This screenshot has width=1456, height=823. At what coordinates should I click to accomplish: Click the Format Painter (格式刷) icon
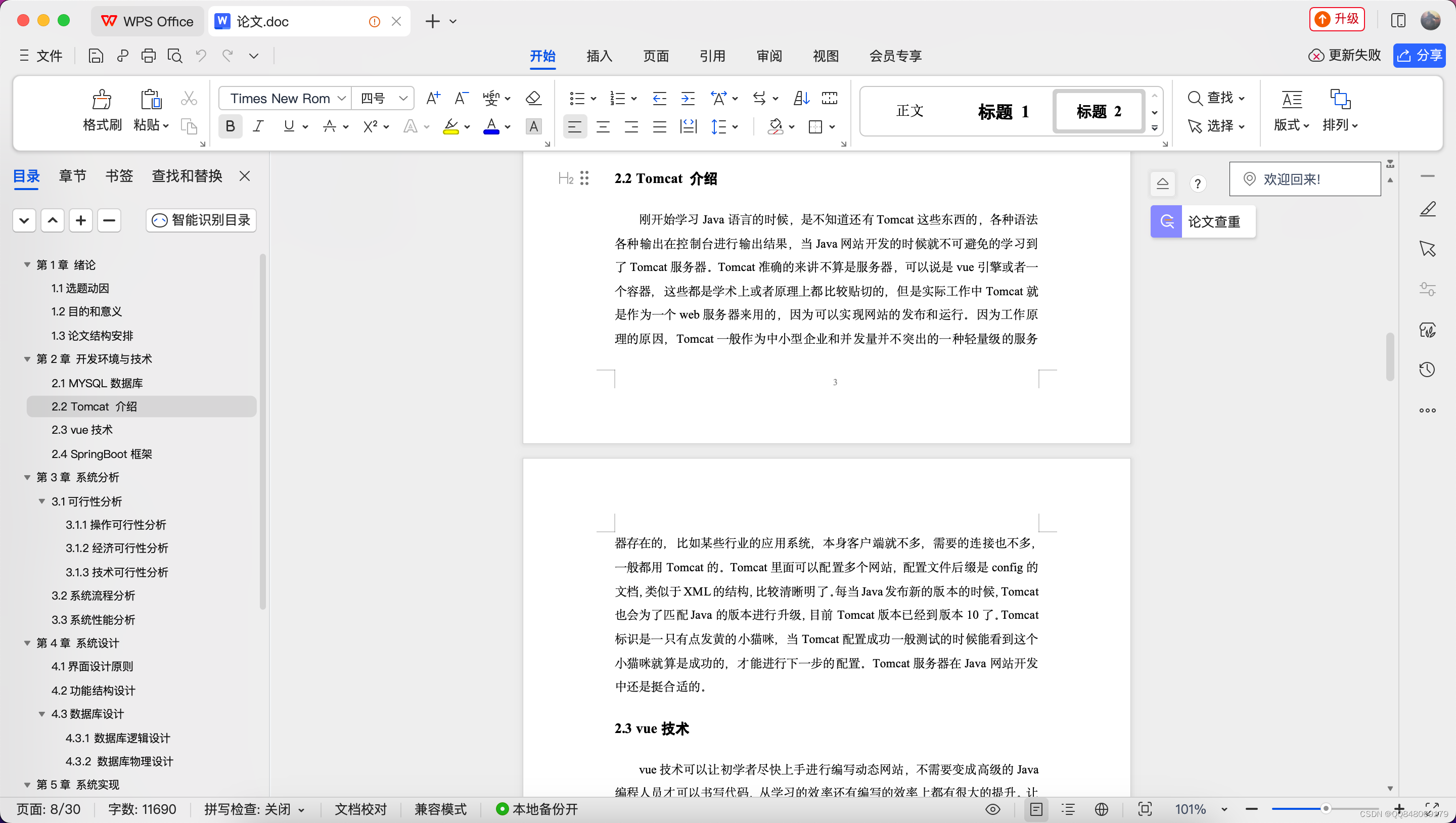[102, 101]
